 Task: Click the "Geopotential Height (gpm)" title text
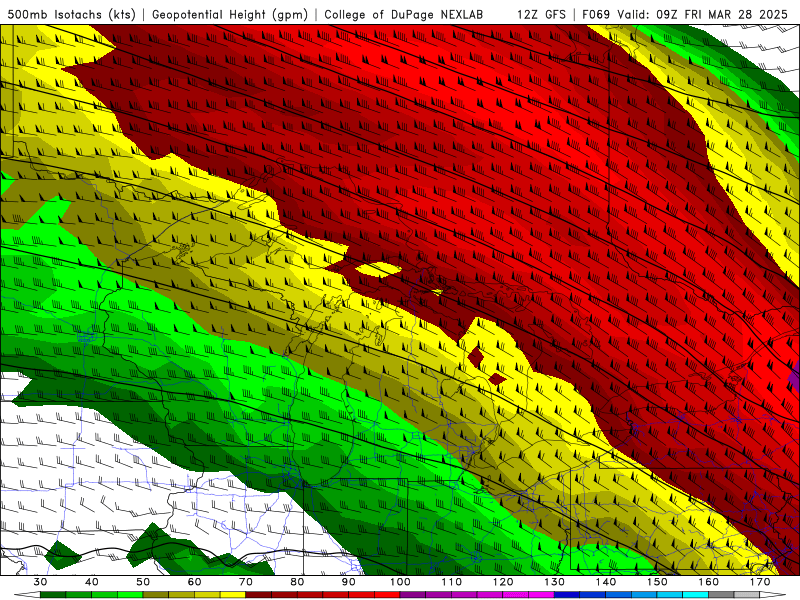tap(230, 14)
